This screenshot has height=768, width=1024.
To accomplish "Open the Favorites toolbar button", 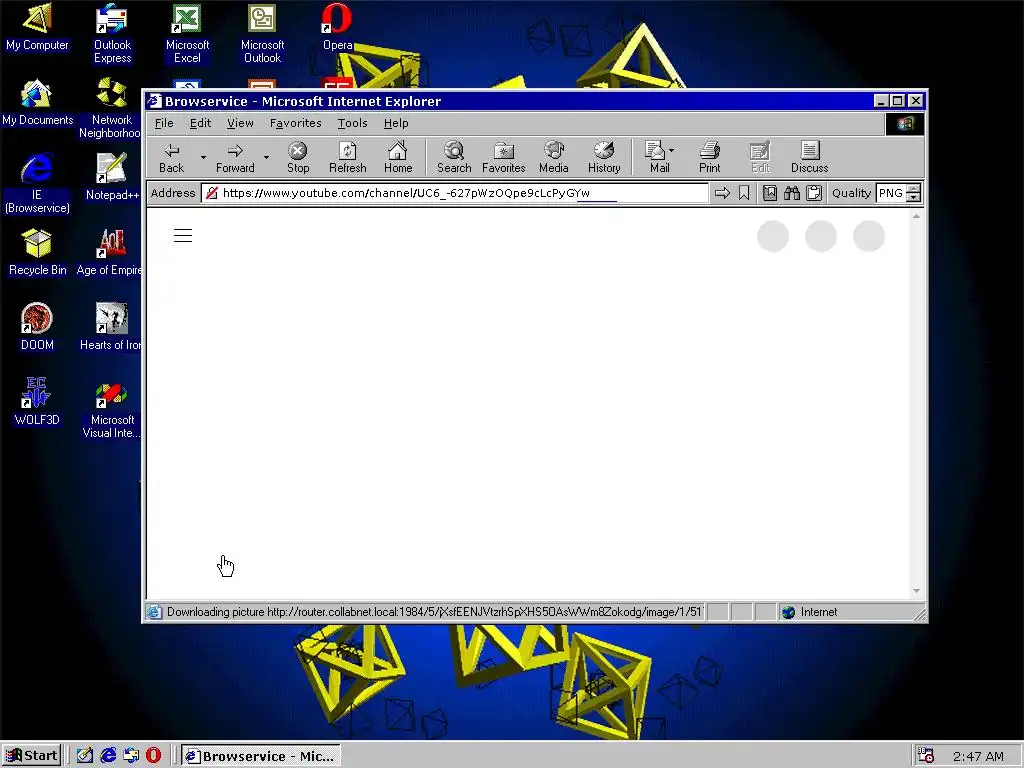I will pyautogui.click(x=504, y=158).
